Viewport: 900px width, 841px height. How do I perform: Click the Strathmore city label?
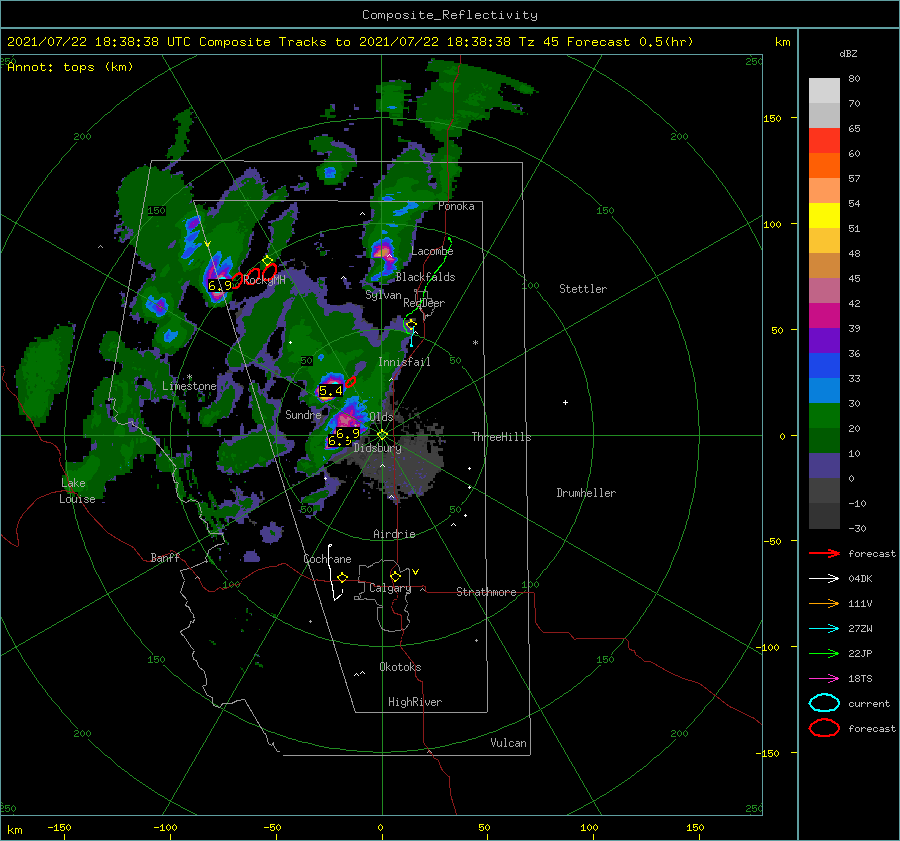(486, 592)
